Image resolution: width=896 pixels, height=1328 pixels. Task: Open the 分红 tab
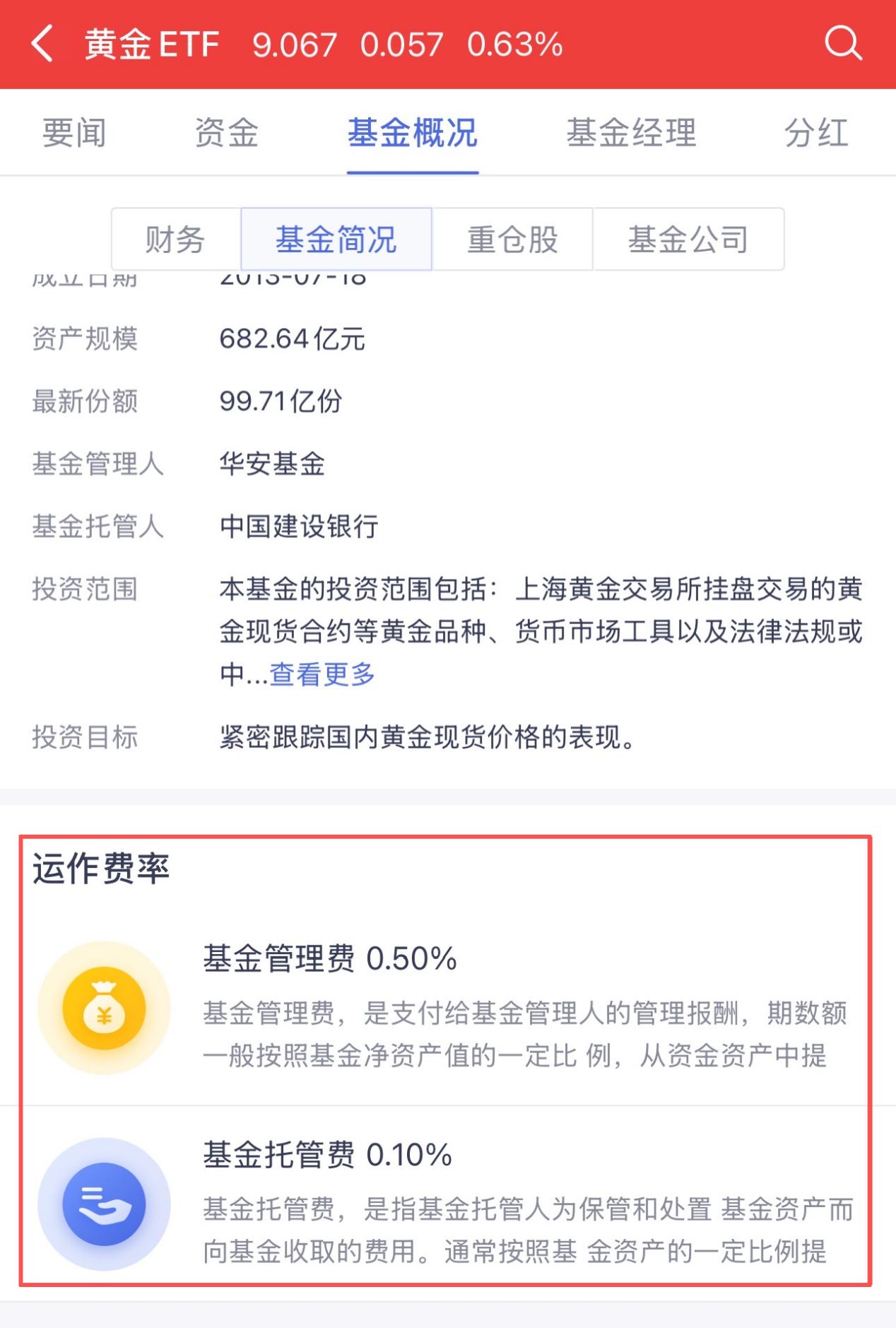point(816,133)
